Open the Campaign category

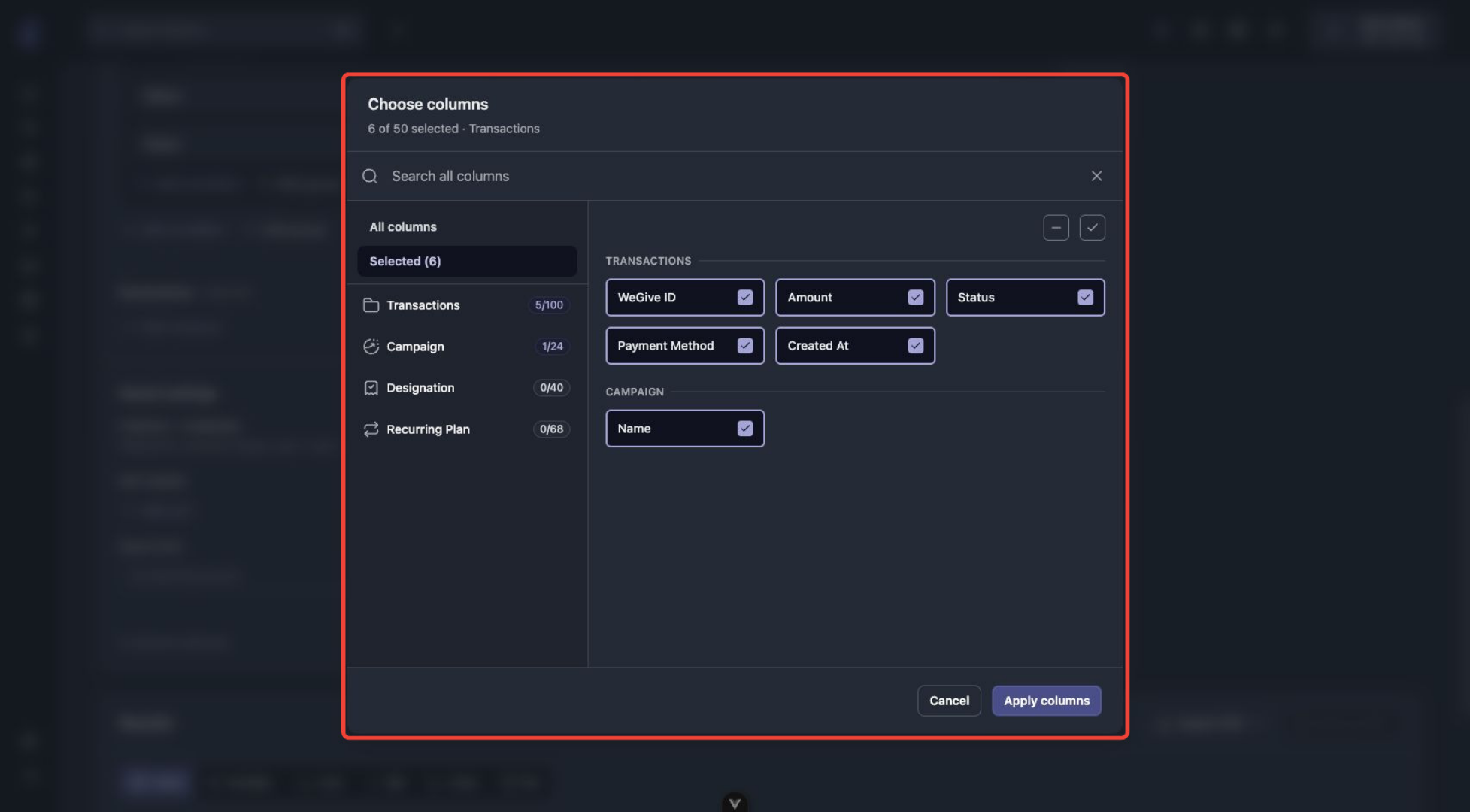point(467,347)
